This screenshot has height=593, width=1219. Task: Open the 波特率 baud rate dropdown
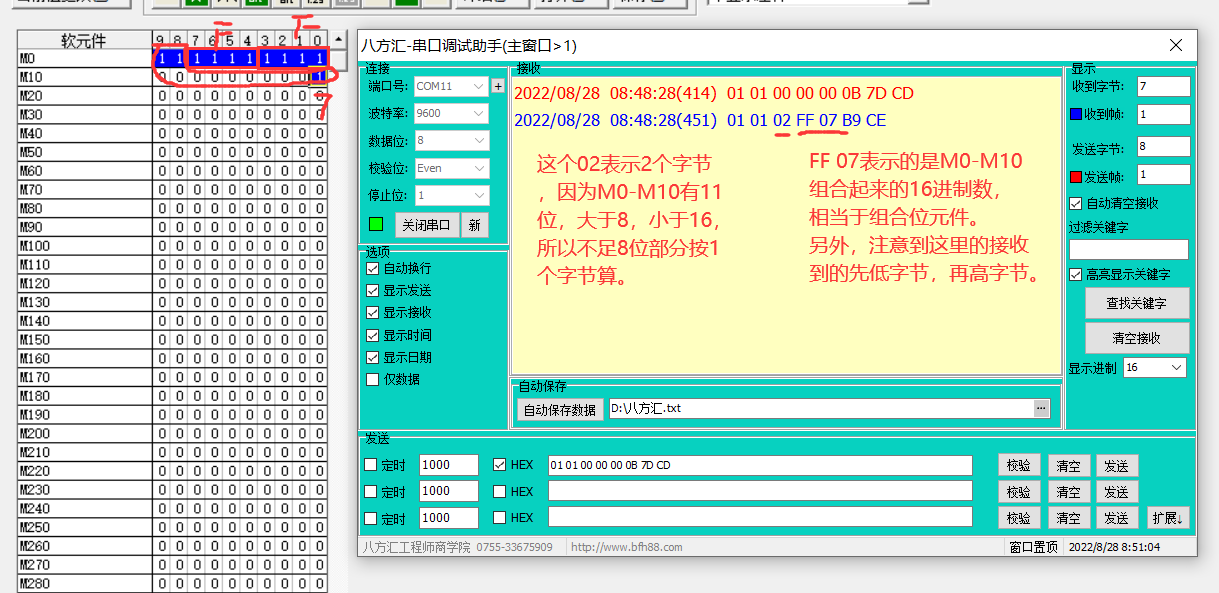click(452, 114)
